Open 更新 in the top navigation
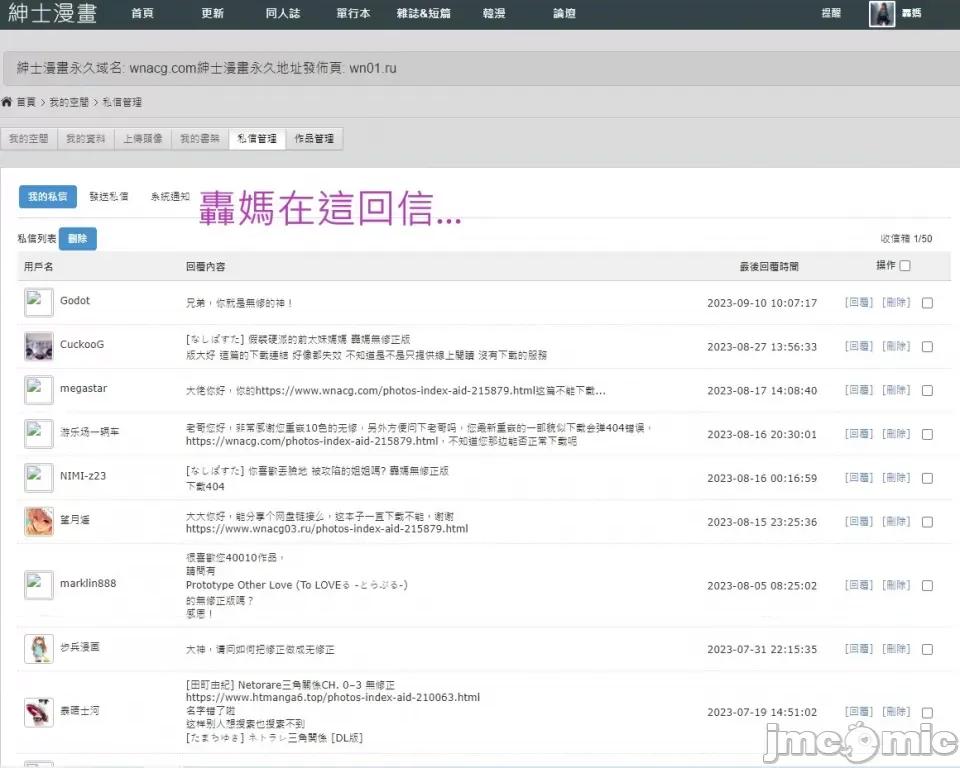Viewport: 960px width, 768px height. click(212, 13)
